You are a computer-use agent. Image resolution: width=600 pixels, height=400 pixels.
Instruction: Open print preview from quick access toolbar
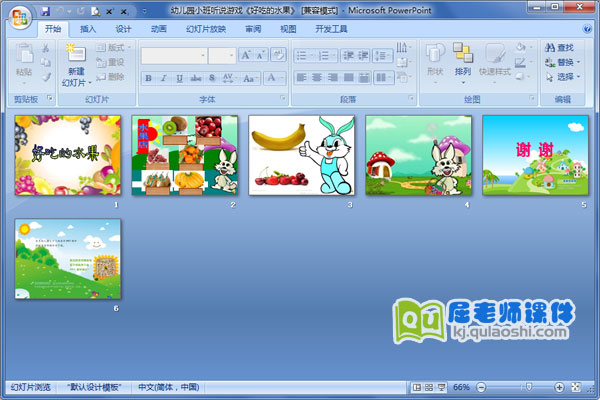(95, 11)
